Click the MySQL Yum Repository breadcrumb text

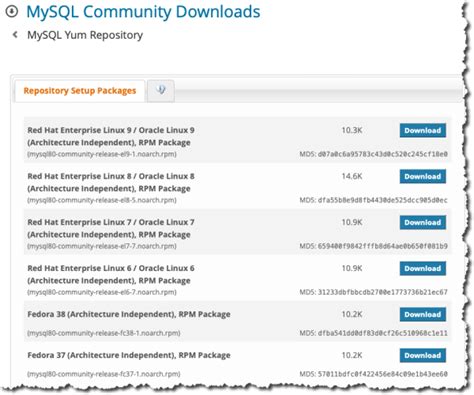pyautogui.click(x=85, y=35)
